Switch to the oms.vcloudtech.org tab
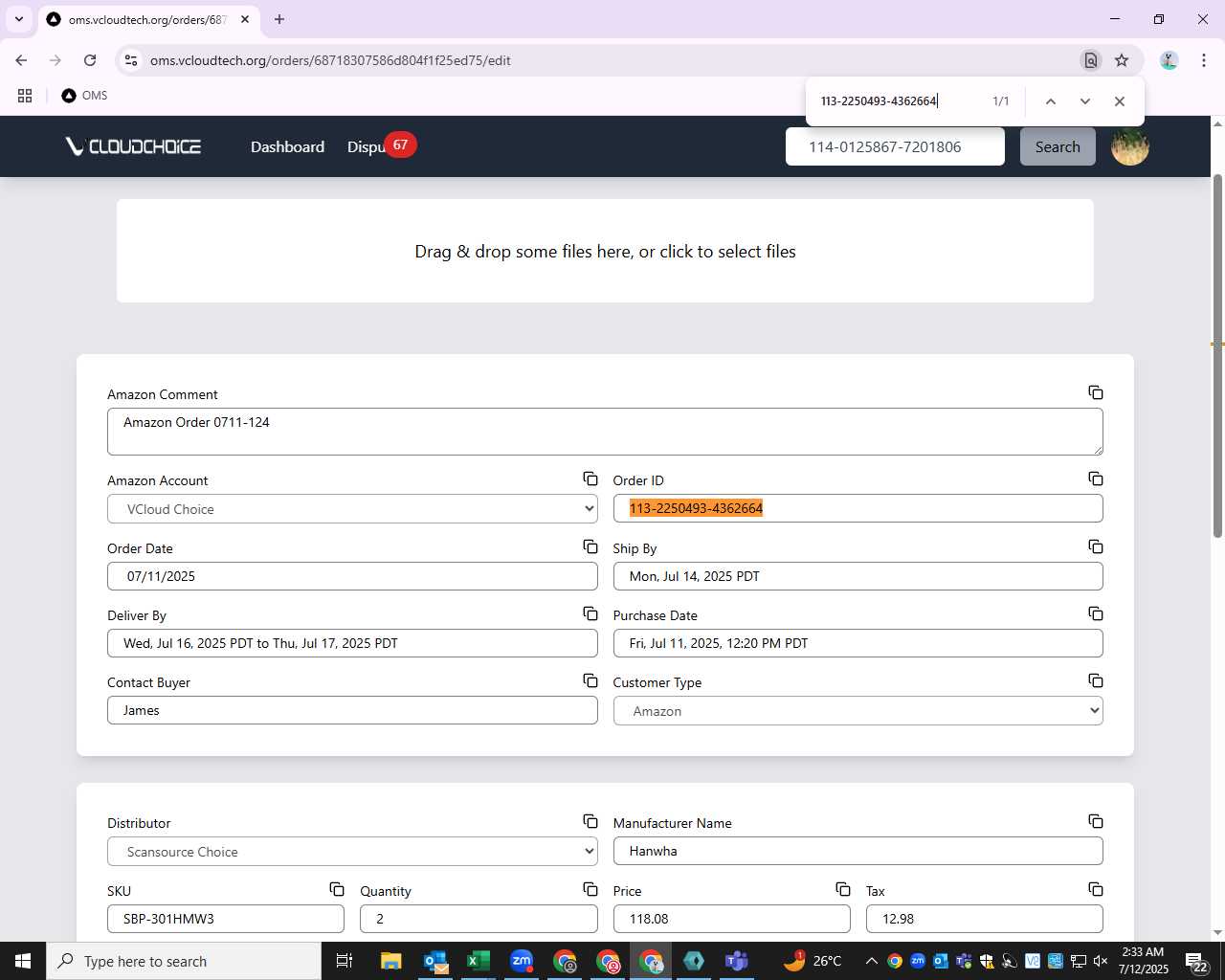 148,19
